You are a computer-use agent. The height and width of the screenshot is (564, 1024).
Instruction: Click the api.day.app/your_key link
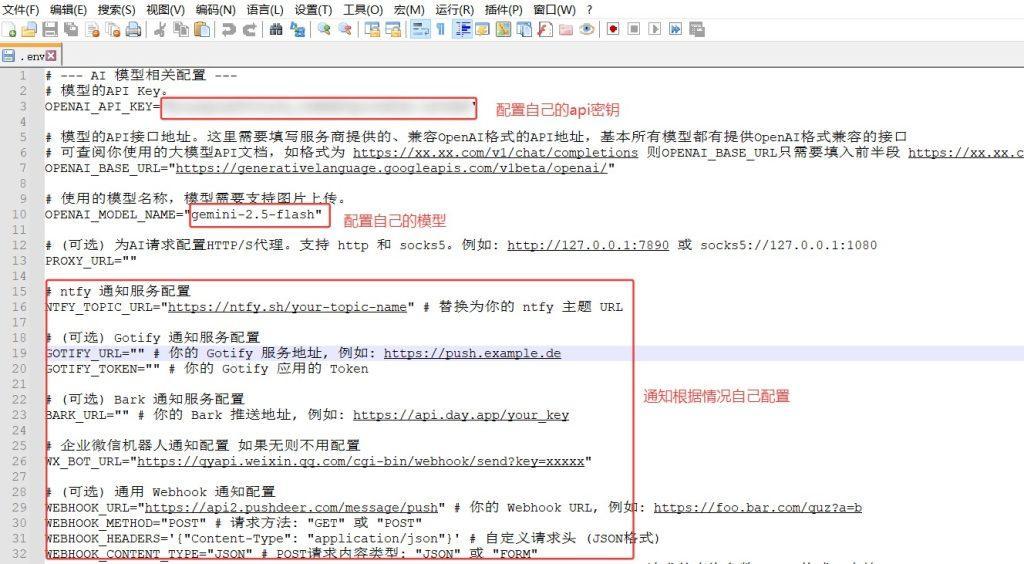coord(460,415)
